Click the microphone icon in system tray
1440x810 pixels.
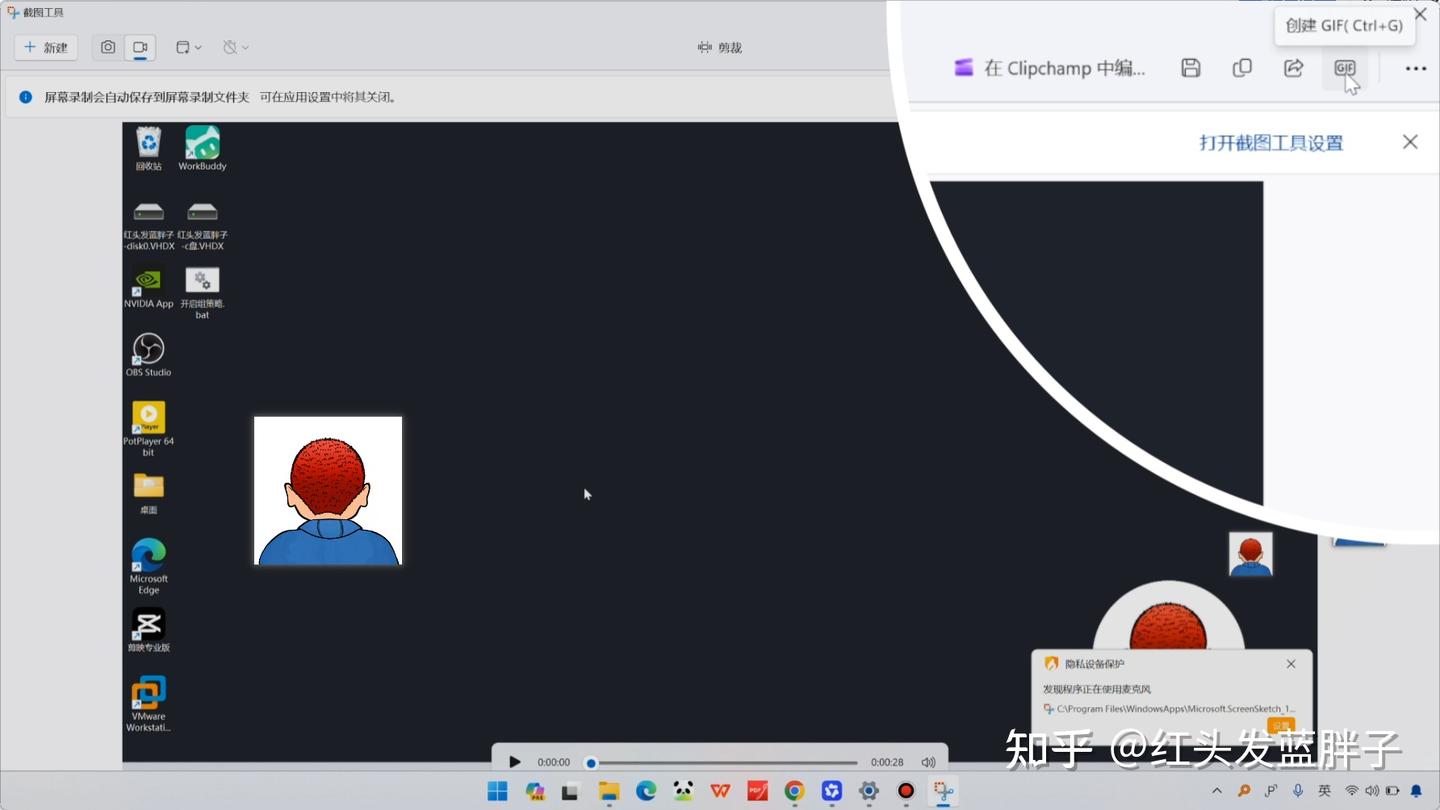pyautogui.click(x=1298, y=791)
